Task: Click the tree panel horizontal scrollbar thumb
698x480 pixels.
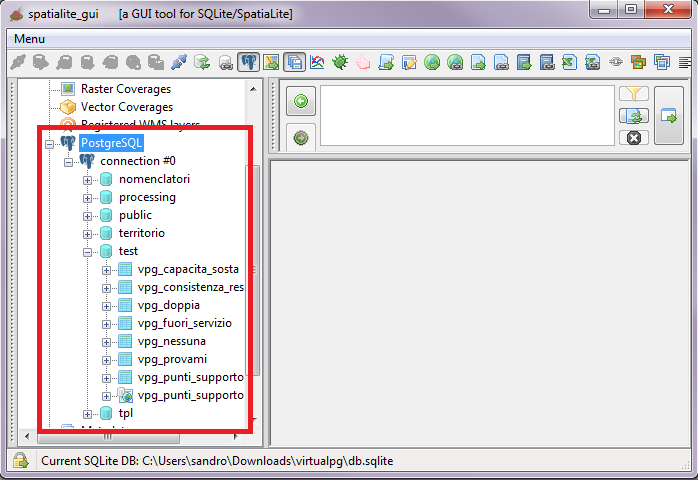Action: tap(109, 437)
